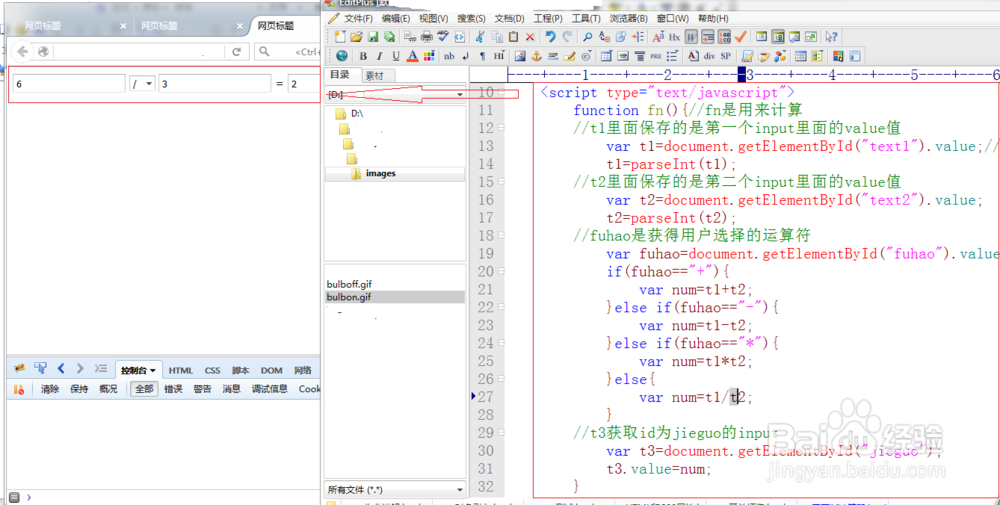The height and width of the screenshot is (505, 1000).
Task: Open Find with the magnifier icon
Action: pos(587,36)
